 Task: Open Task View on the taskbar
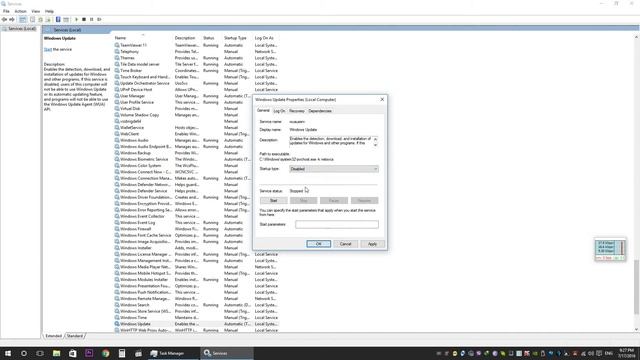tap(40, 353)
